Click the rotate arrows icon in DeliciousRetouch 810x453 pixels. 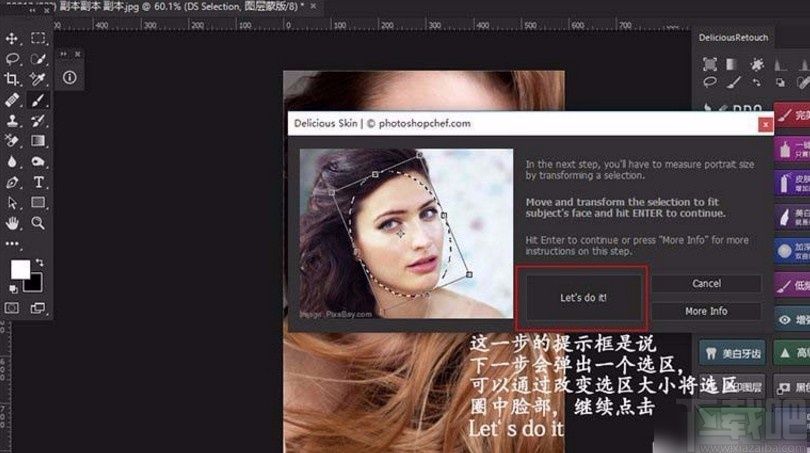pyautogui.click(x=757, y=83)
